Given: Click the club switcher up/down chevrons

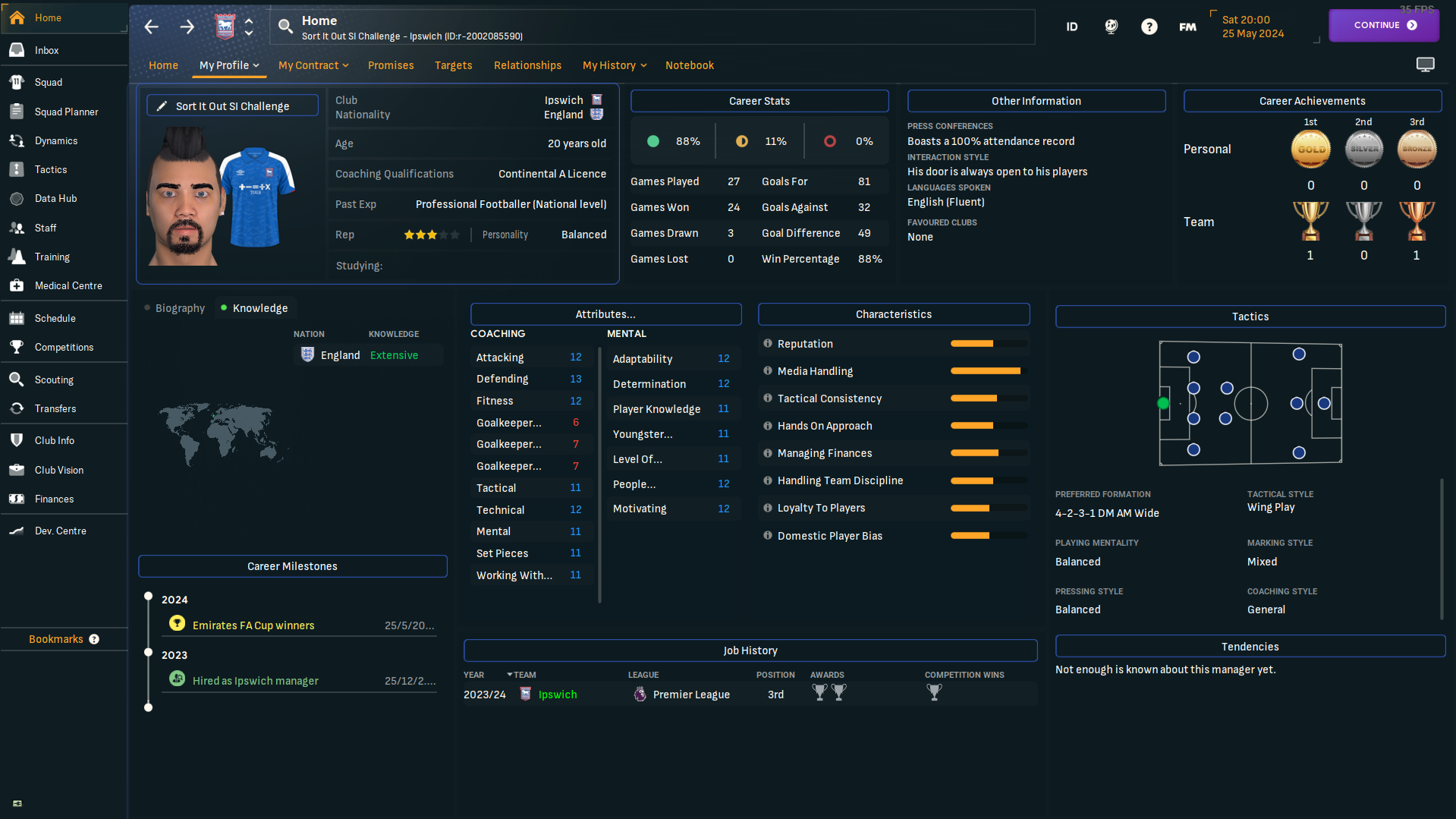Looking at the screenshot, I should (249, 27).
